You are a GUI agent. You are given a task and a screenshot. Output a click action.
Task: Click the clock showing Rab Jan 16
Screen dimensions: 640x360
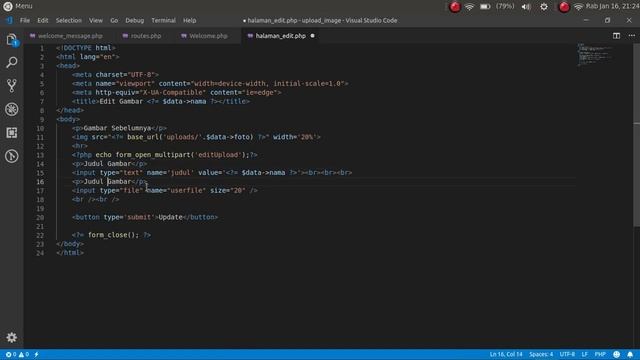click(612, 6)
